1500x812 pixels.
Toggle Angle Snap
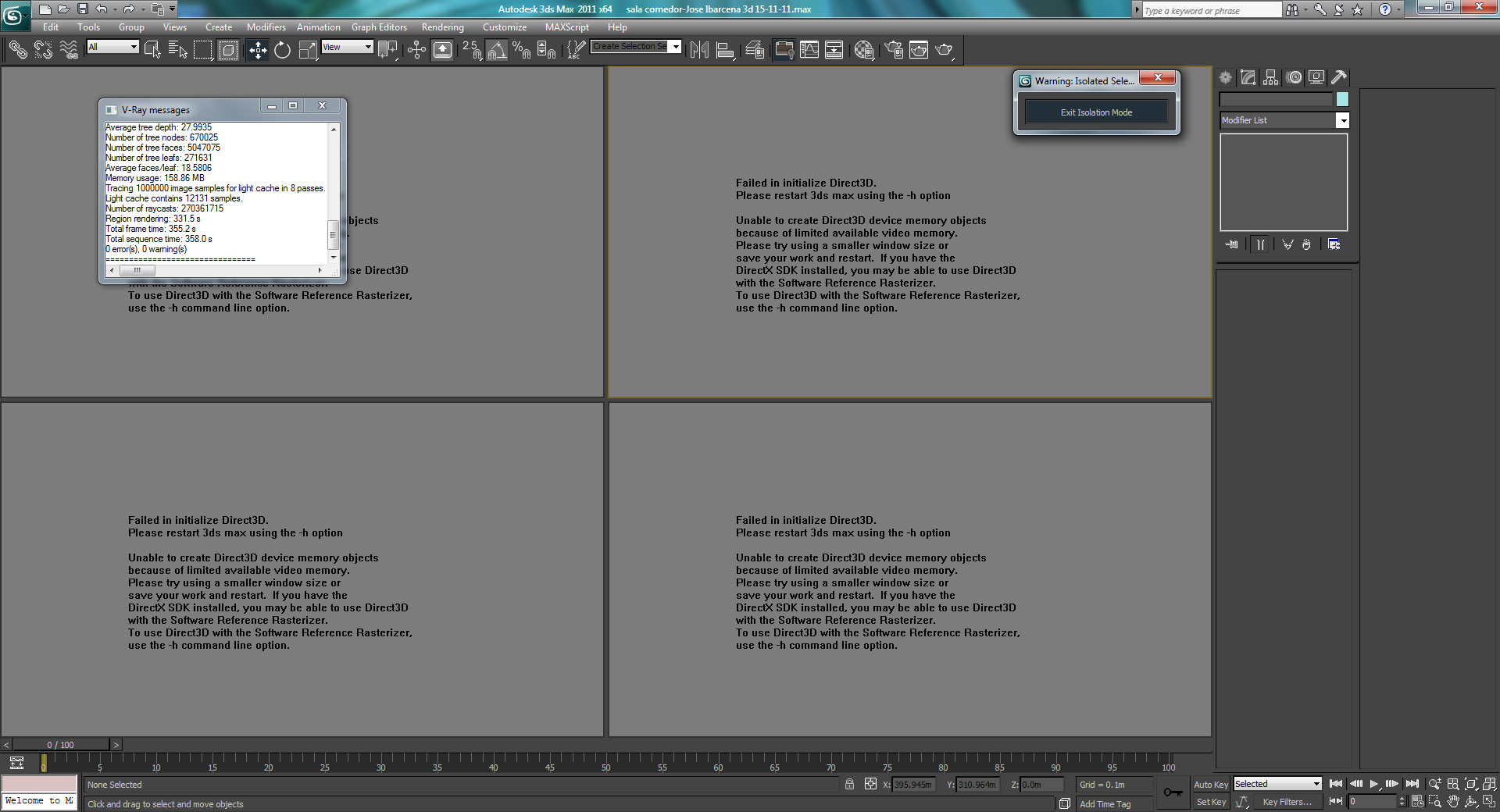tap(497, 50)
